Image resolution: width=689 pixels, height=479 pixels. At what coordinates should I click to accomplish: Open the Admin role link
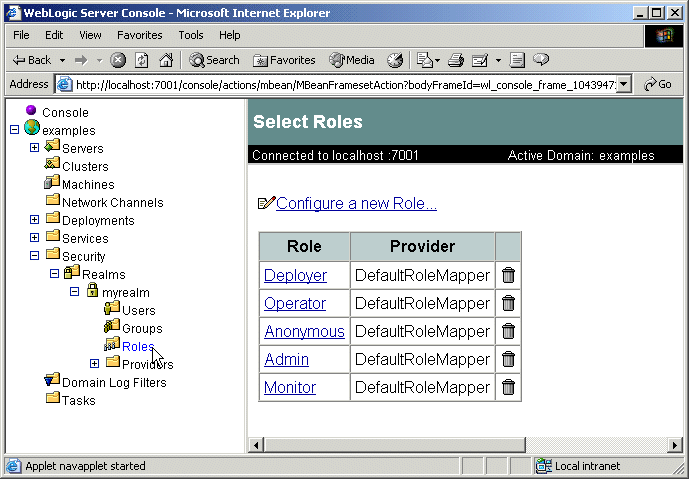(286, 359)
